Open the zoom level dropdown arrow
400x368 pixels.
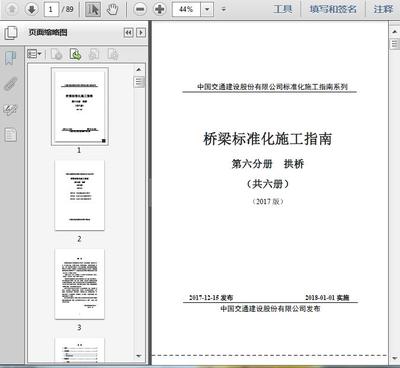point(207,9)
